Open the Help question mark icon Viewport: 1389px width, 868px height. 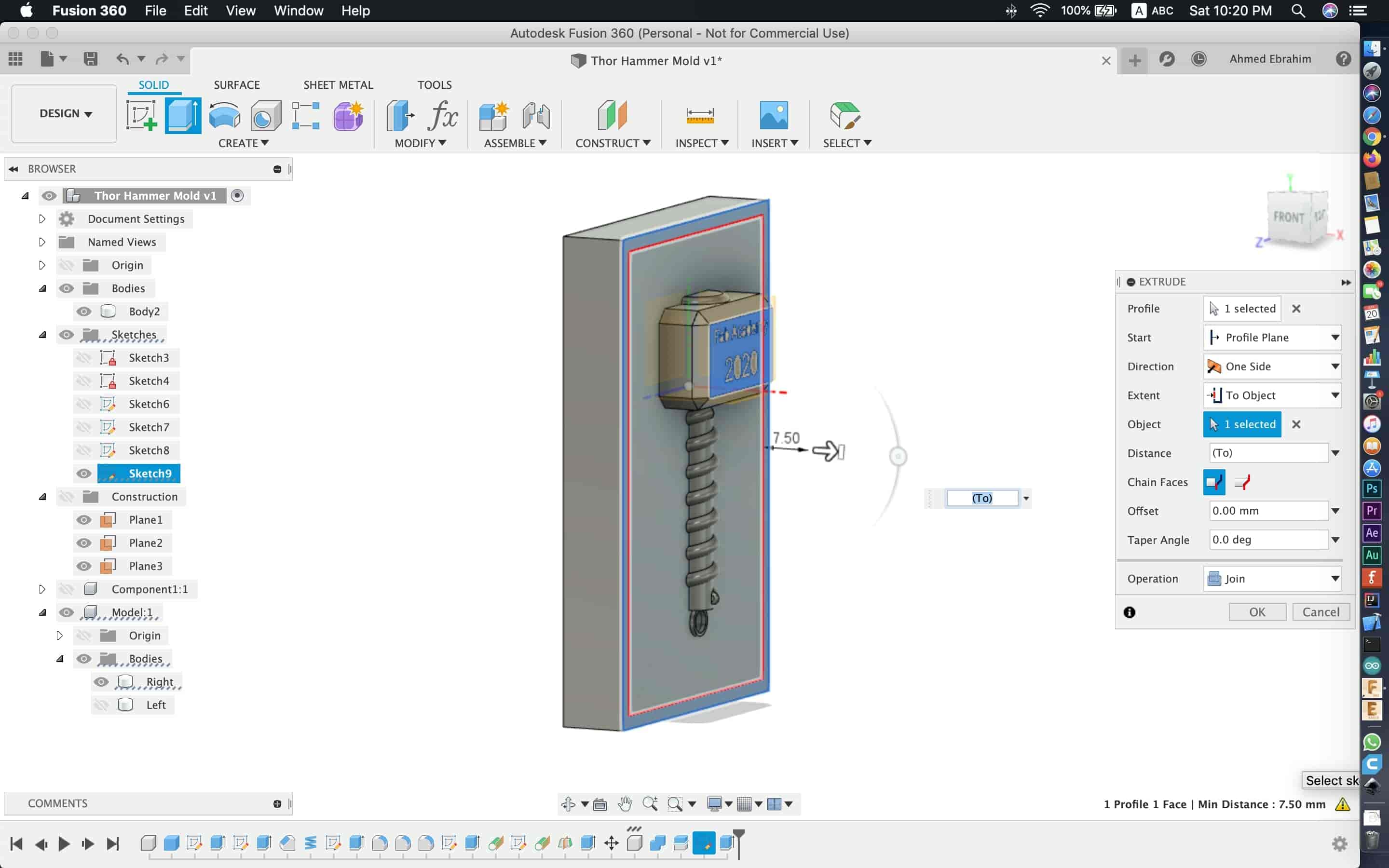1343,59
